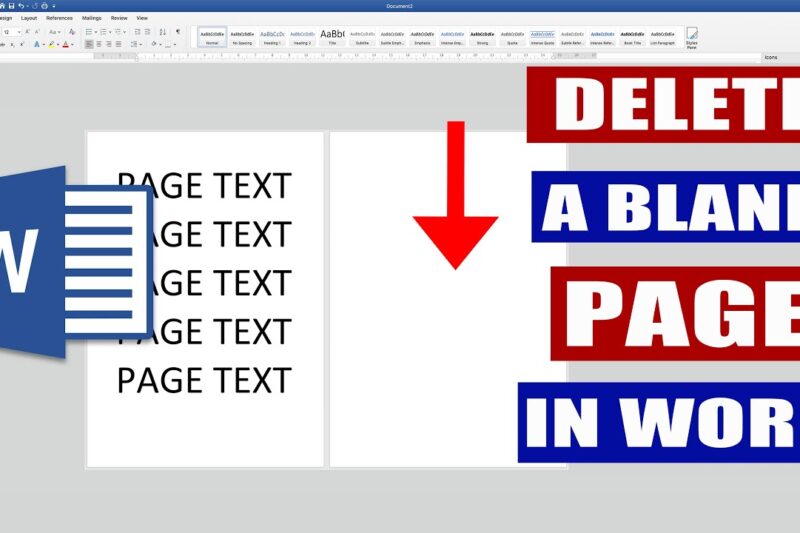Open the Undo history dropdown arrow

27,6
